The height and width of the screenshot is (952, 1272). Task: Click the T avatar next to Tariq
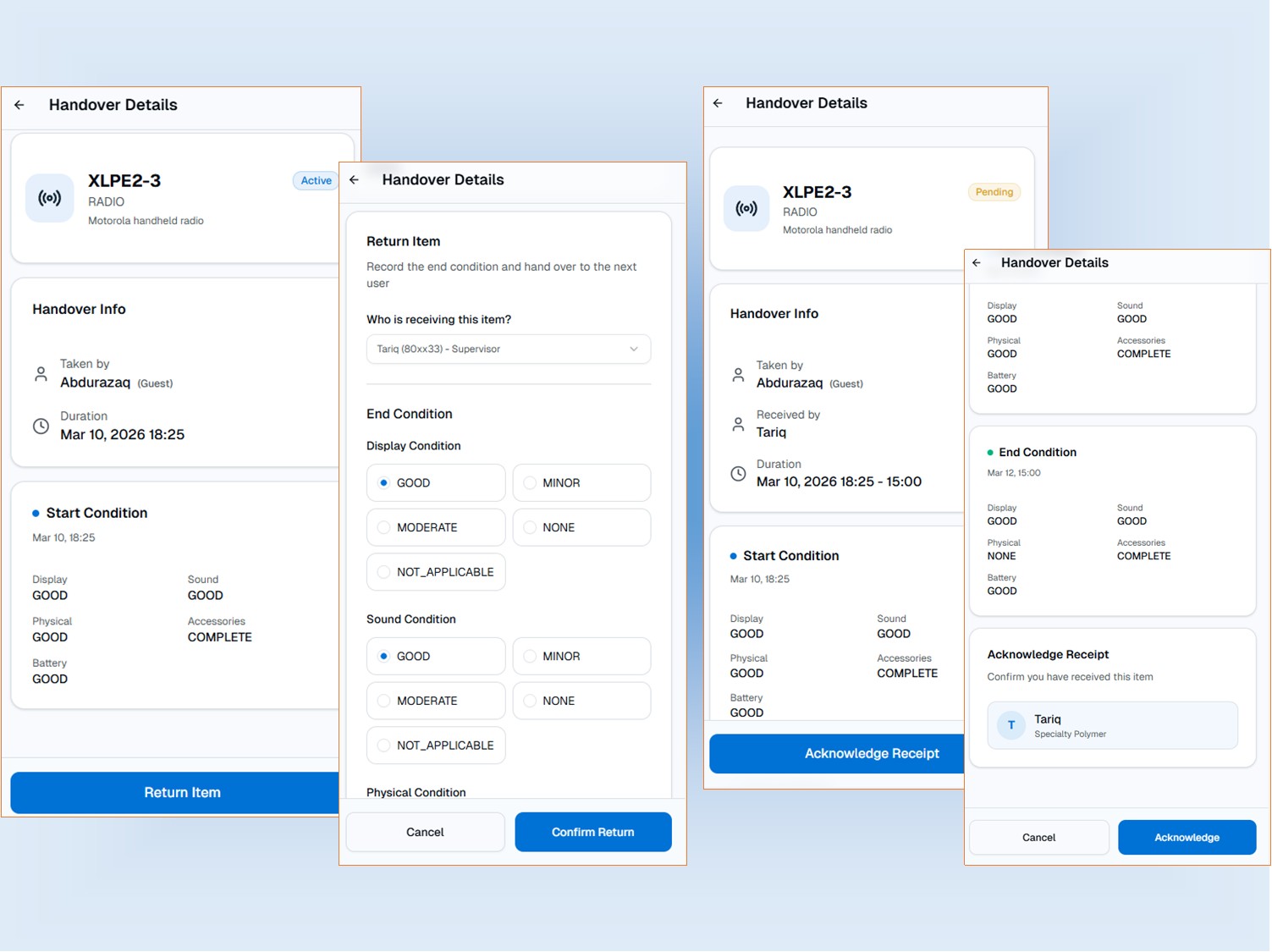1010,725
